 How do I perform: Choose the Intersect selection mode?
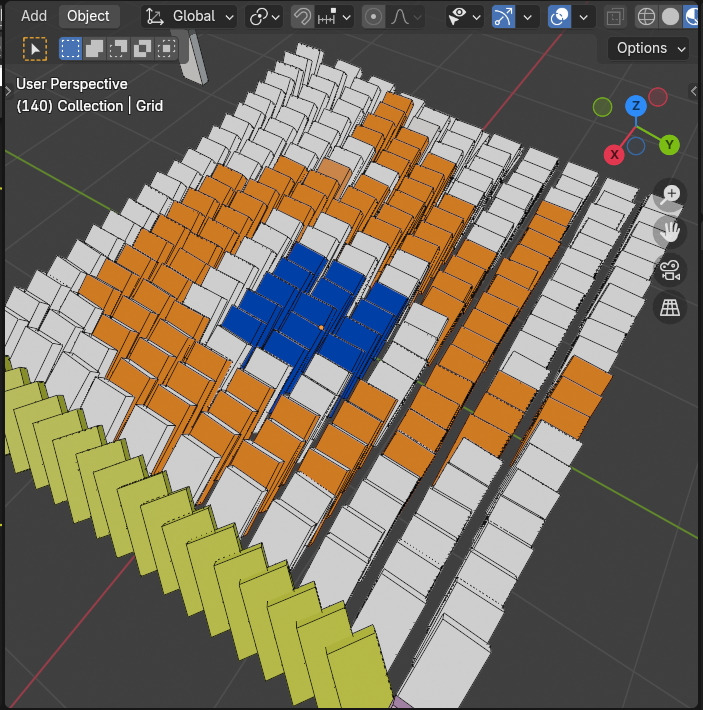click(x=166, y=48)
